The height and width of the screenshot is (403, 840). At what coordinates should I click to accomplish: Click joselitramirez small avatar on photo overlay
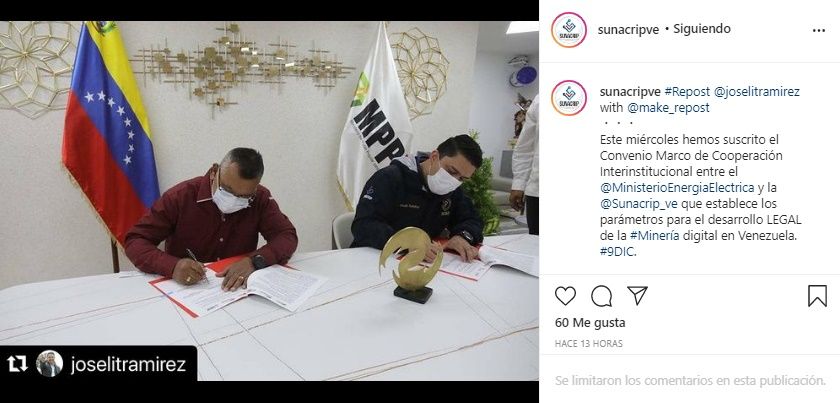tap(49, 364)
